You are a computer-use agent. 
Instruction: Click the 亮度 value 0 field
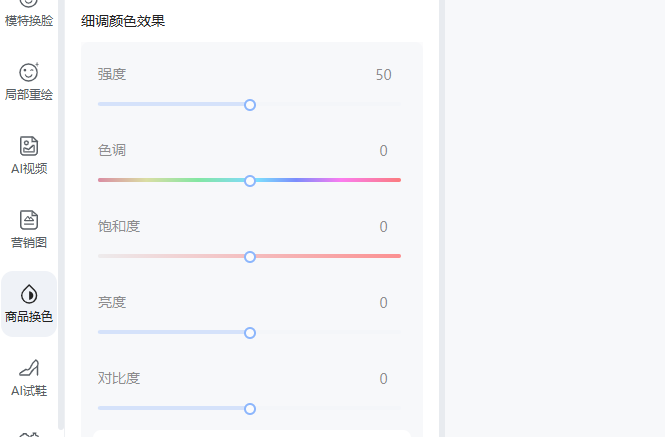(383, 303)
